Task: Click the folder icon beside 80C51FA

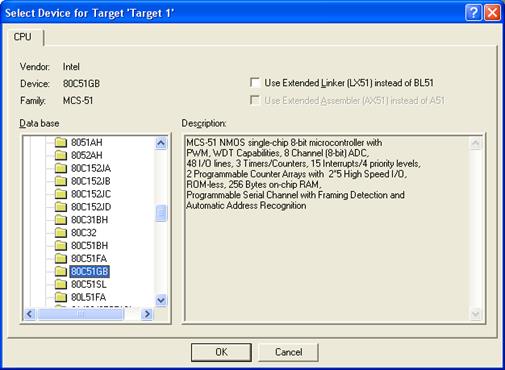Action: click(61, 258)
